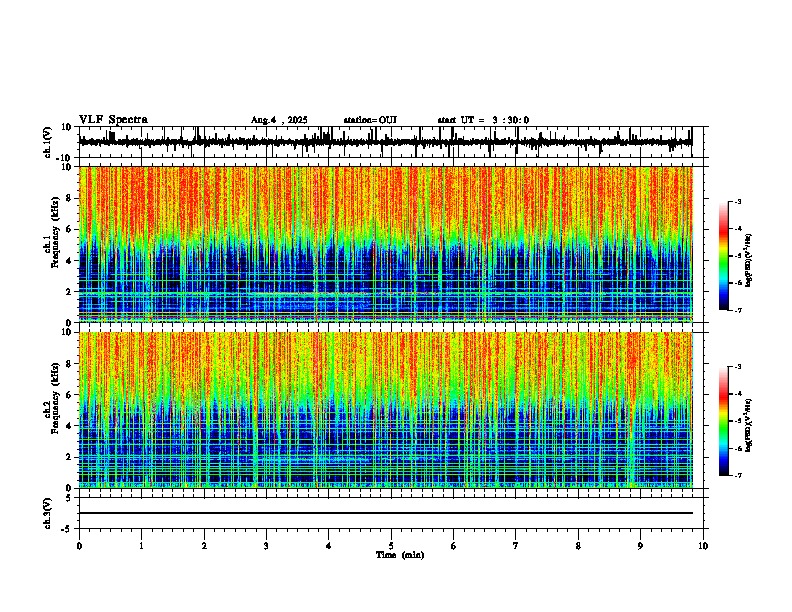This screenshot has height=612, width=792.
Task: Click the '-3' value atop ch.2 colorbar
Action: [x=738, y=367]
